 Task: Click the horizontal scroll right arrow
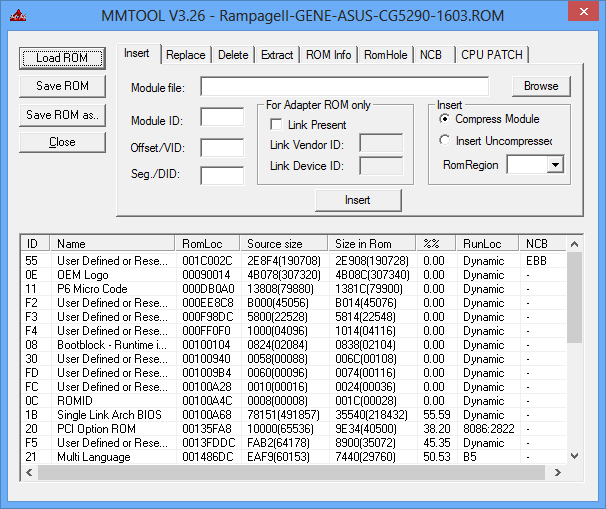[558, 472]
